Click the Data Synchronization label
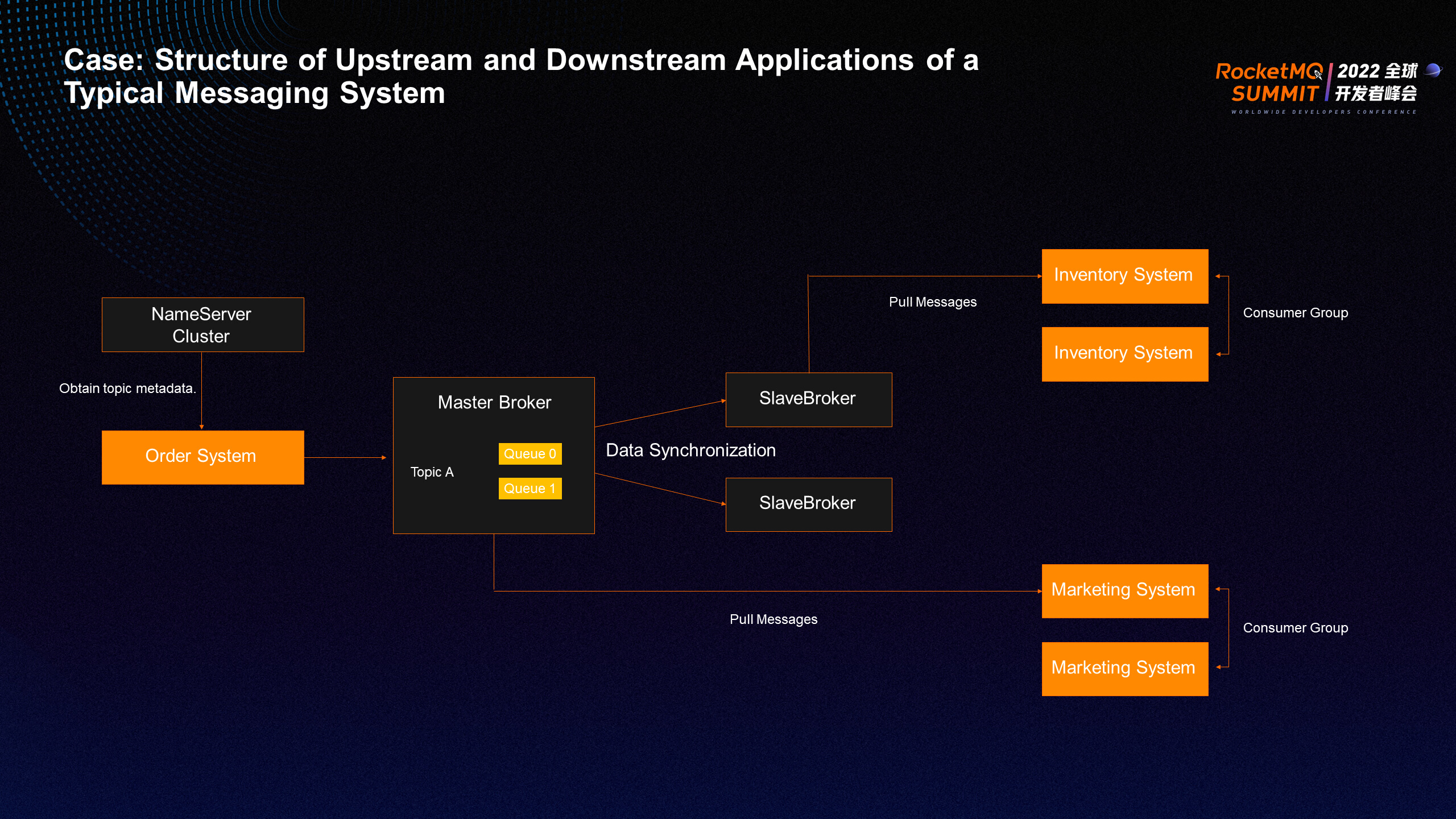 [x=690, y=450]
